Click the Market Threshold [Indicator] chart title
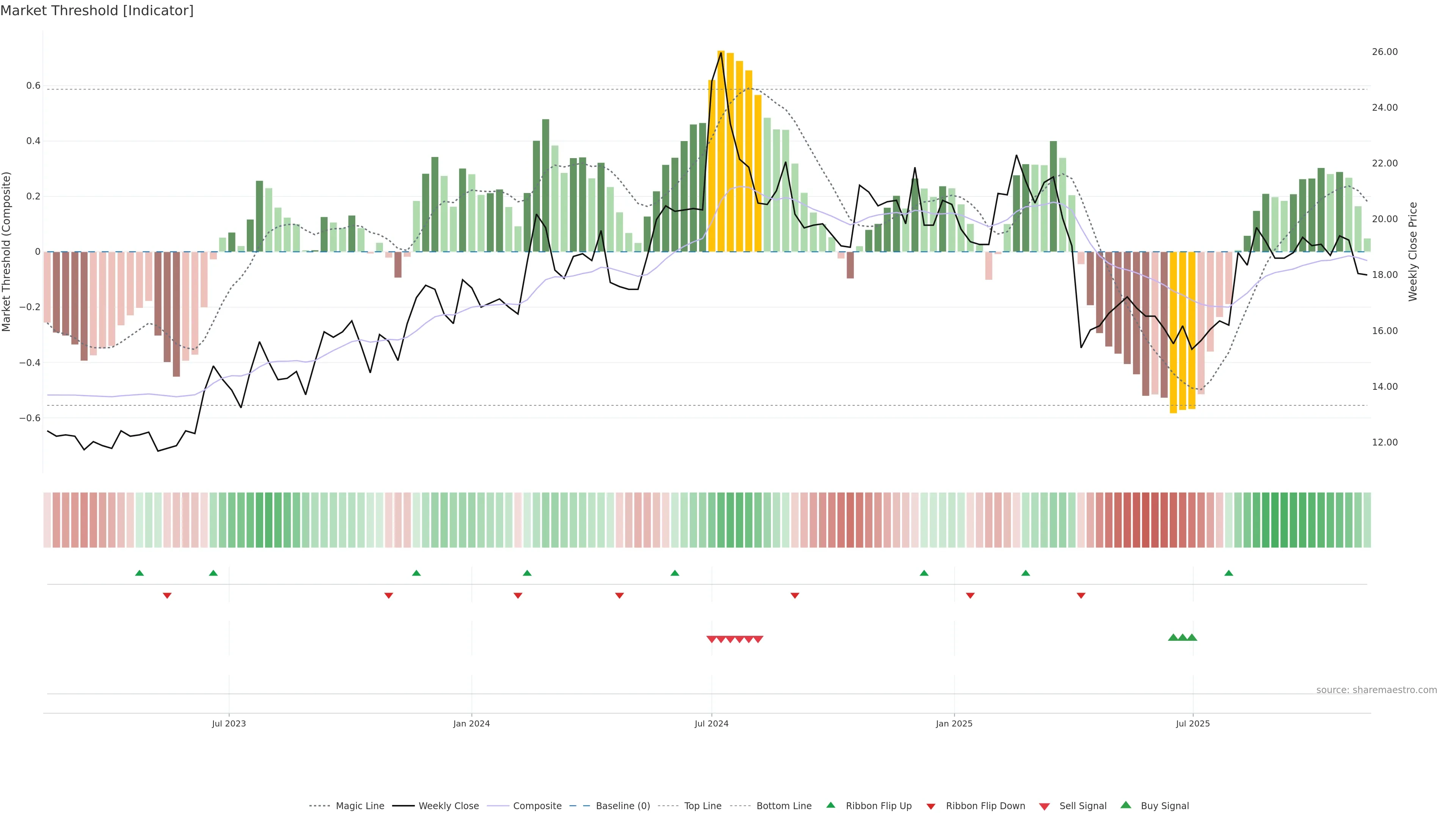1456x819 pixels. (x=97, y=11)
